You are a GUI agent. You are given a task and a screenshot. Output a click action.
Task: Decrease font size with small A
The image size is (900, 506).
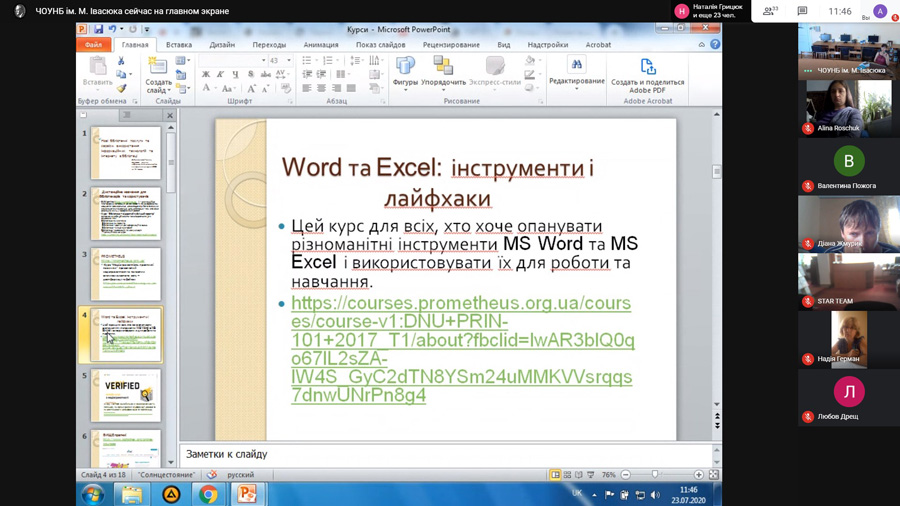pos(266,89)
